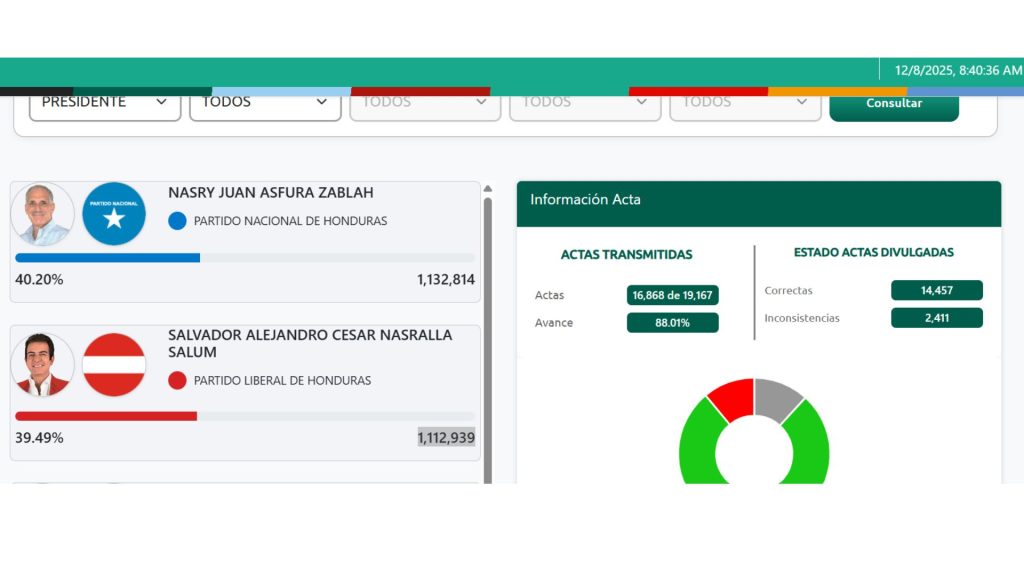Open the second TODOS dropdown
Image resolution: width=1024 pixels, height=576 pixels.
point(425,103)
